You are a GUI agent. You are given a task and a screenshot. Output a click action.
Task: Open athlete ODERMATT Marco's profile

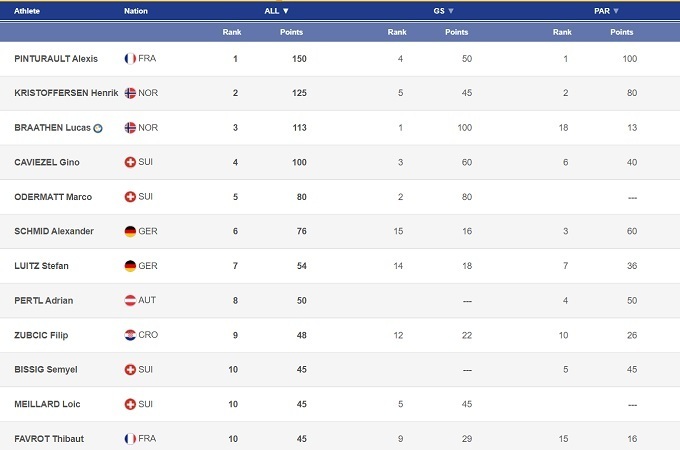pos(53,197)
